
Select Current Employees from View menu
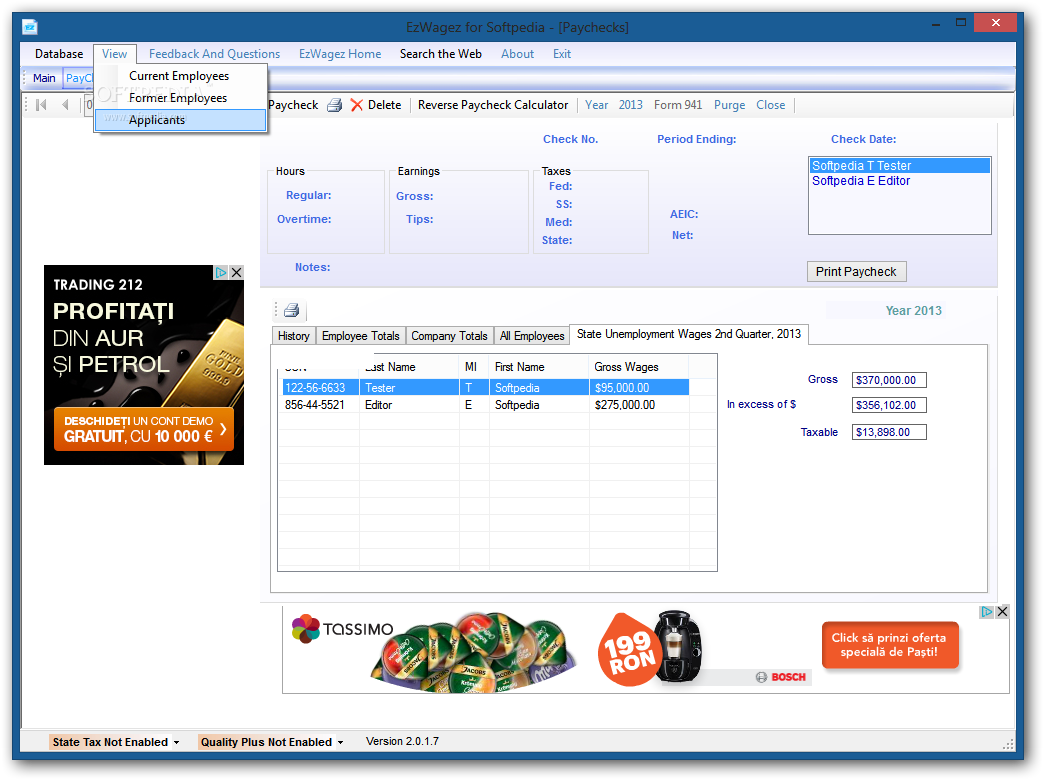coord(180,76)
